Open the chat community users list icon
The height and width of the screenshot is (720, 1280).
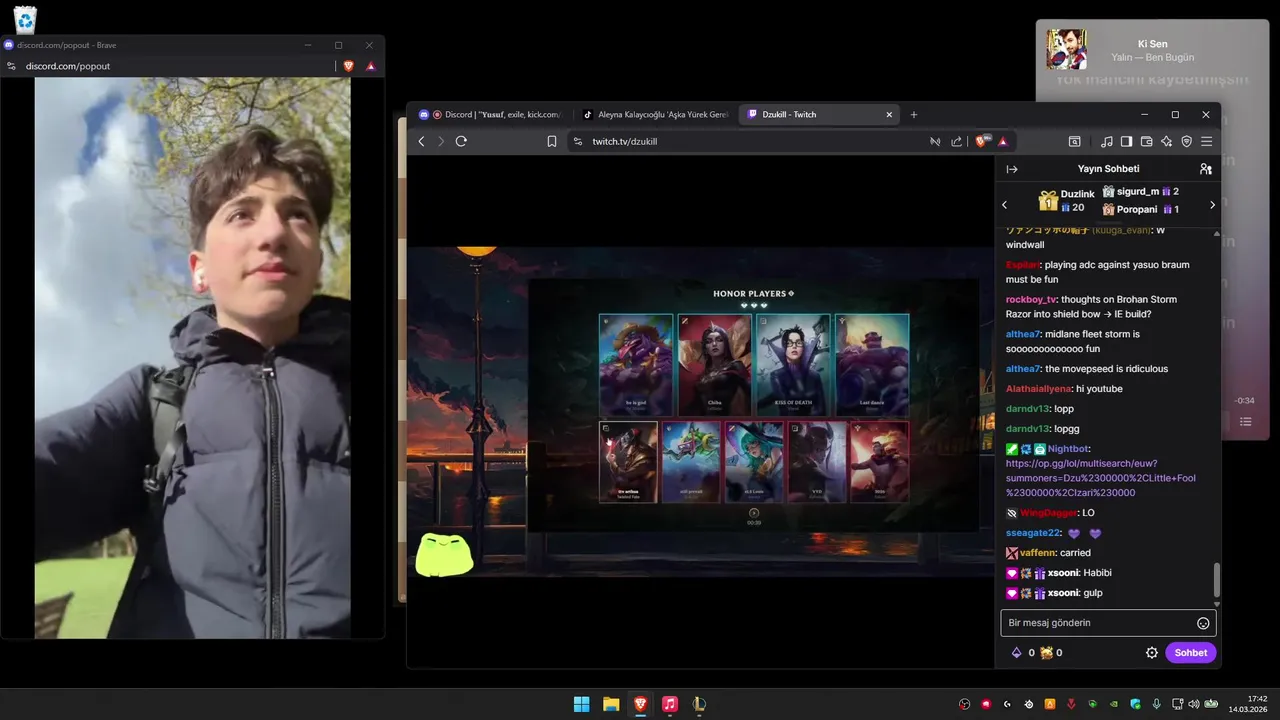point(1205,169)
